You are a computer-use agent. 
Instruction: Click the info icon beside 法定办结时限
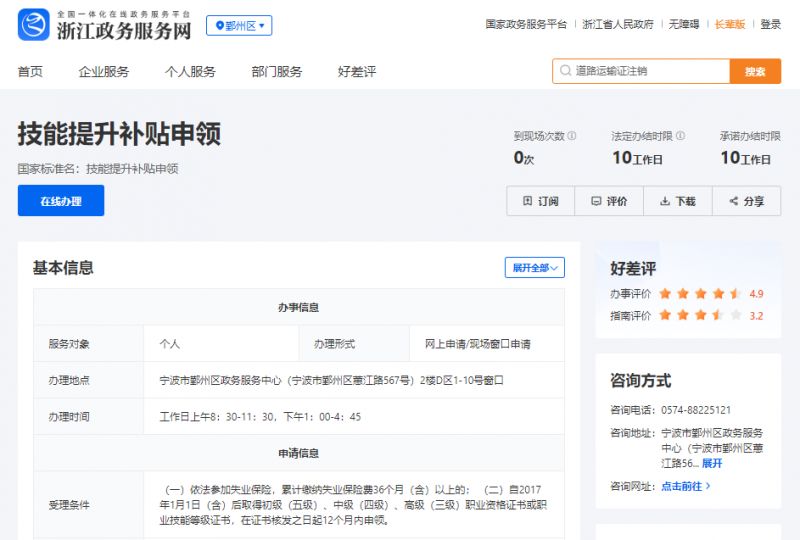tap(680, 136)
